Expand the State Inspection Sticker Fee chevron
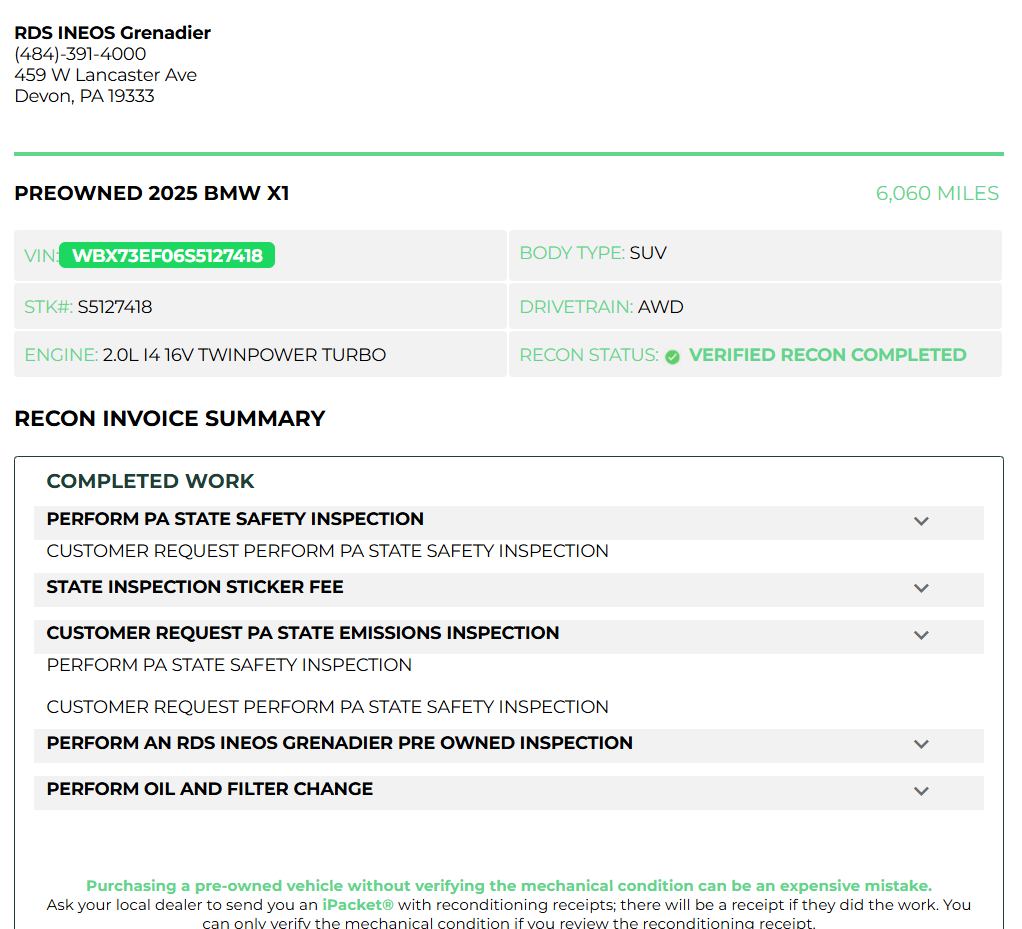 click(x=920, y=589)
